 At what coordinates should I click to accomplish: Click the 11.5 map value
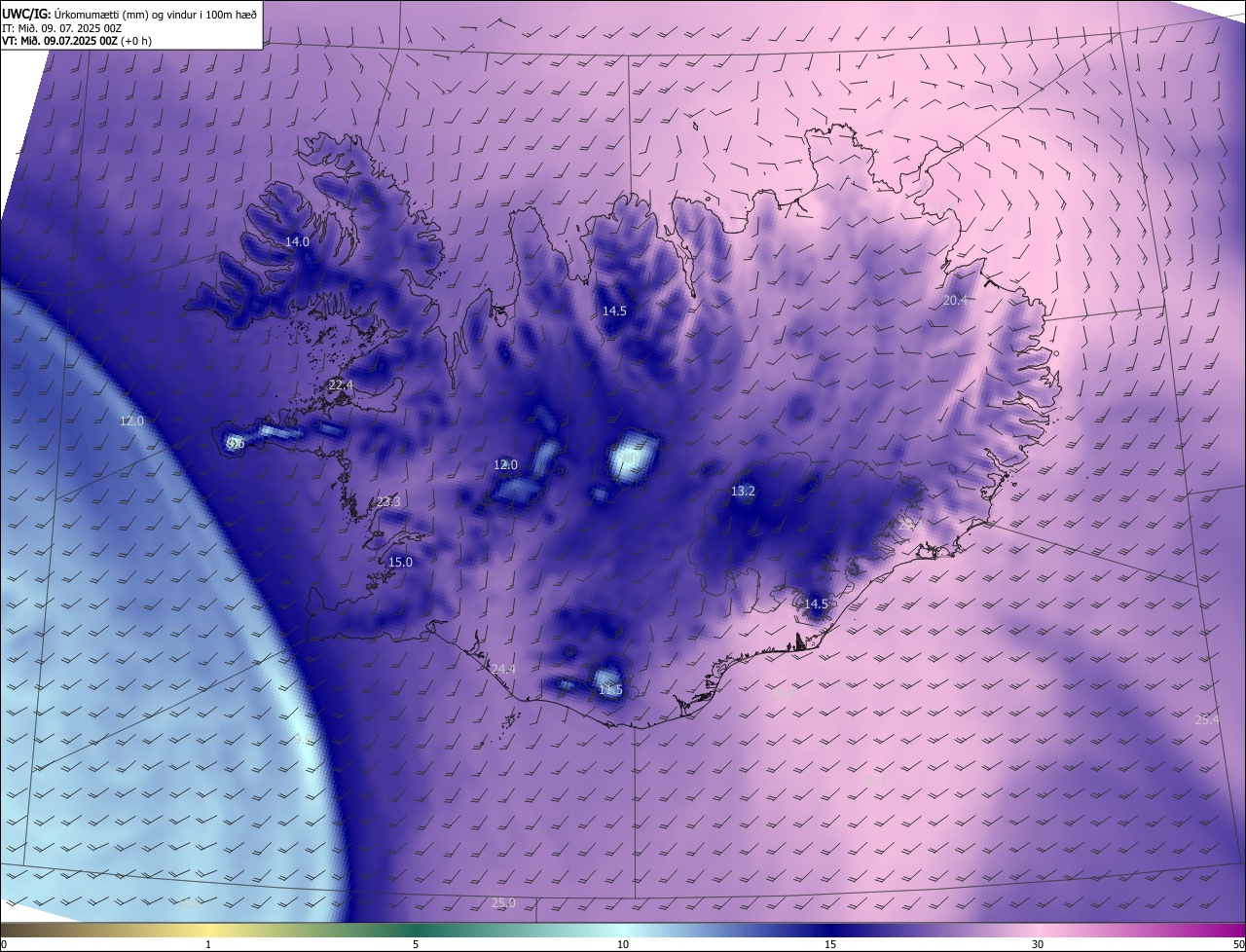coord(610,691)
